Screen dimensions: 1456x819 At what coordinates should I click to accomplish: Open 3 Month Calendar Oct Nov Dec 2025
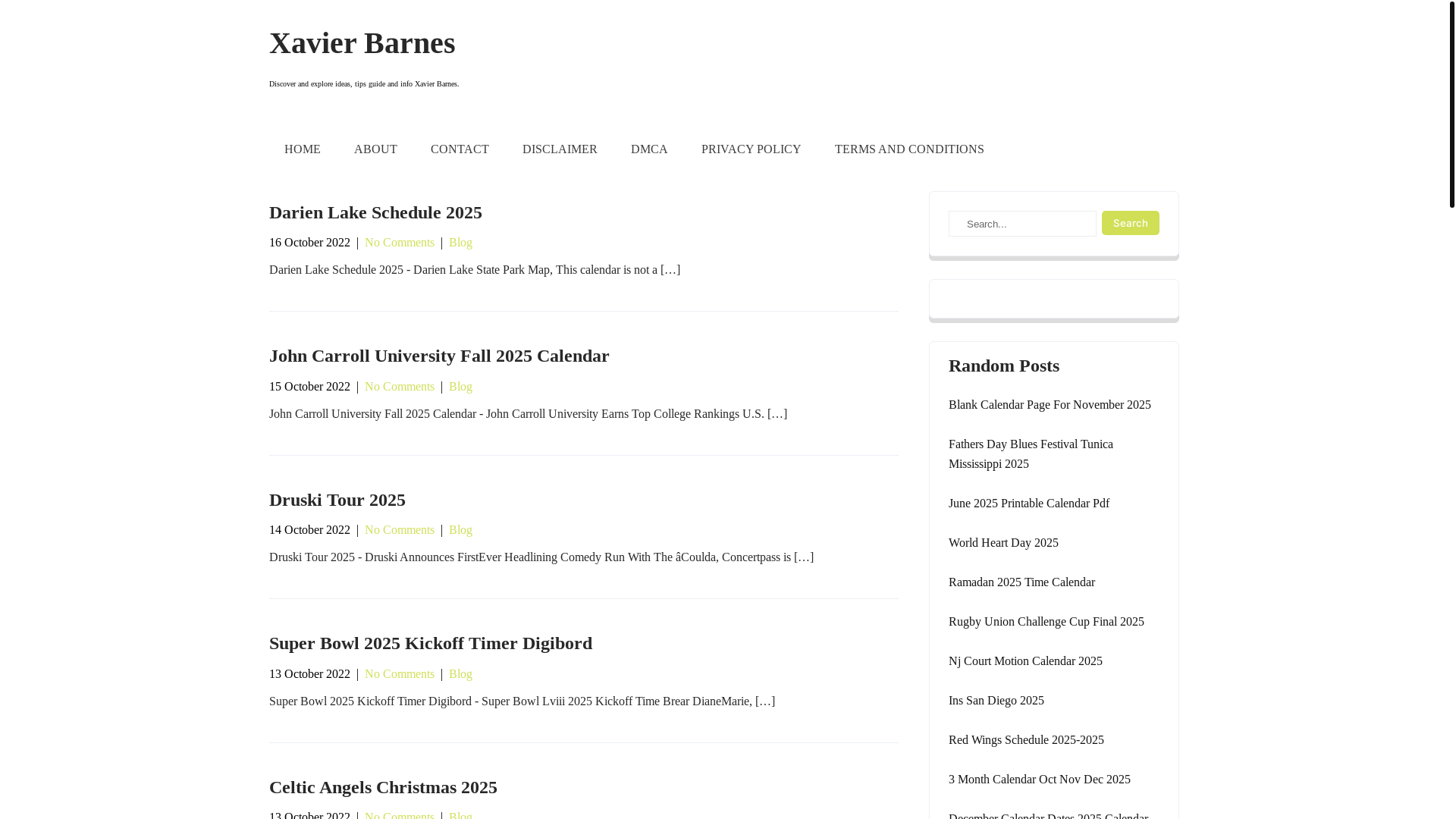click(1040, 780)
